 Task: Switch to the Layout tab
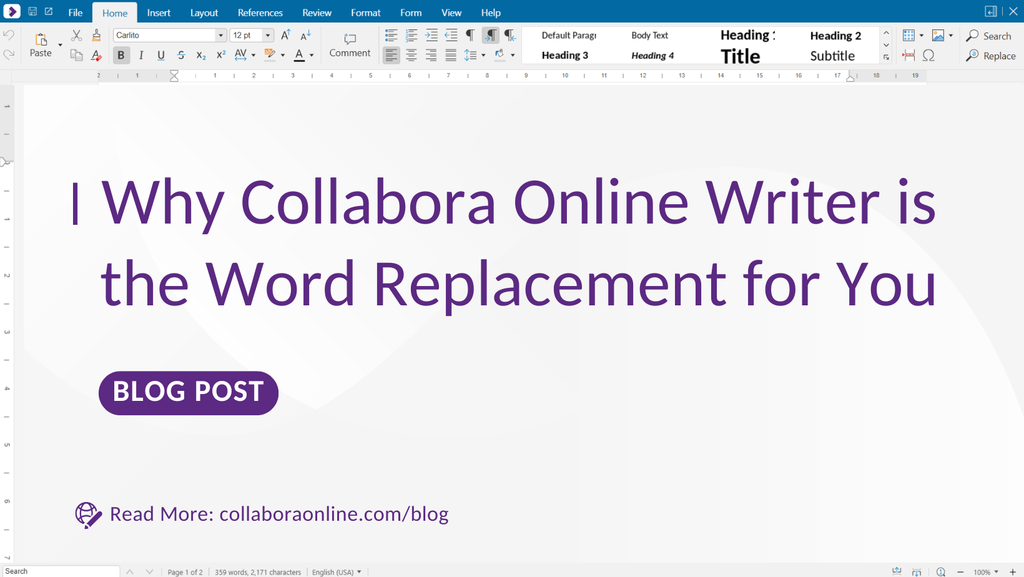coord(204,12)
